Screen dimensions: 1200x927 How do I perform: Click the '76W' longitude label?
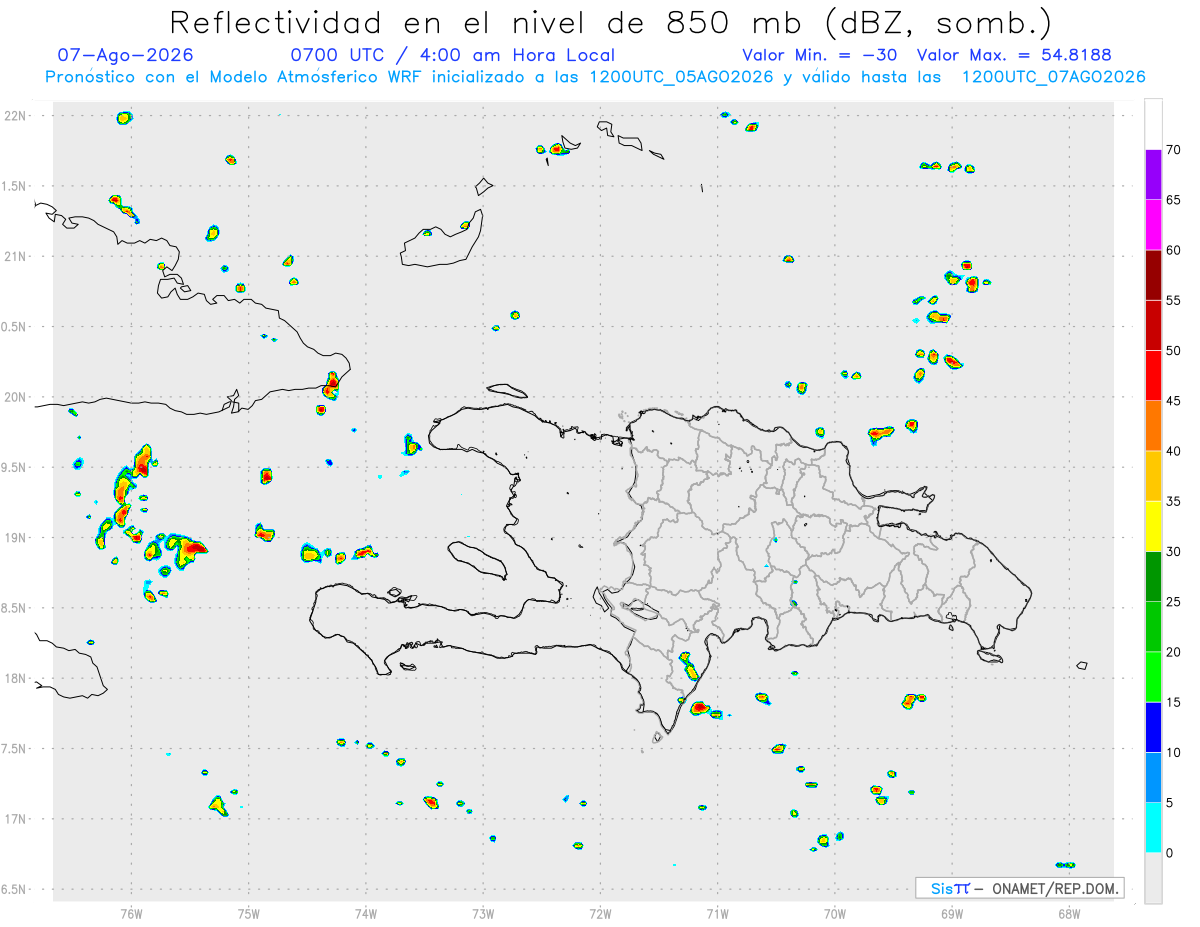(131, 913)
